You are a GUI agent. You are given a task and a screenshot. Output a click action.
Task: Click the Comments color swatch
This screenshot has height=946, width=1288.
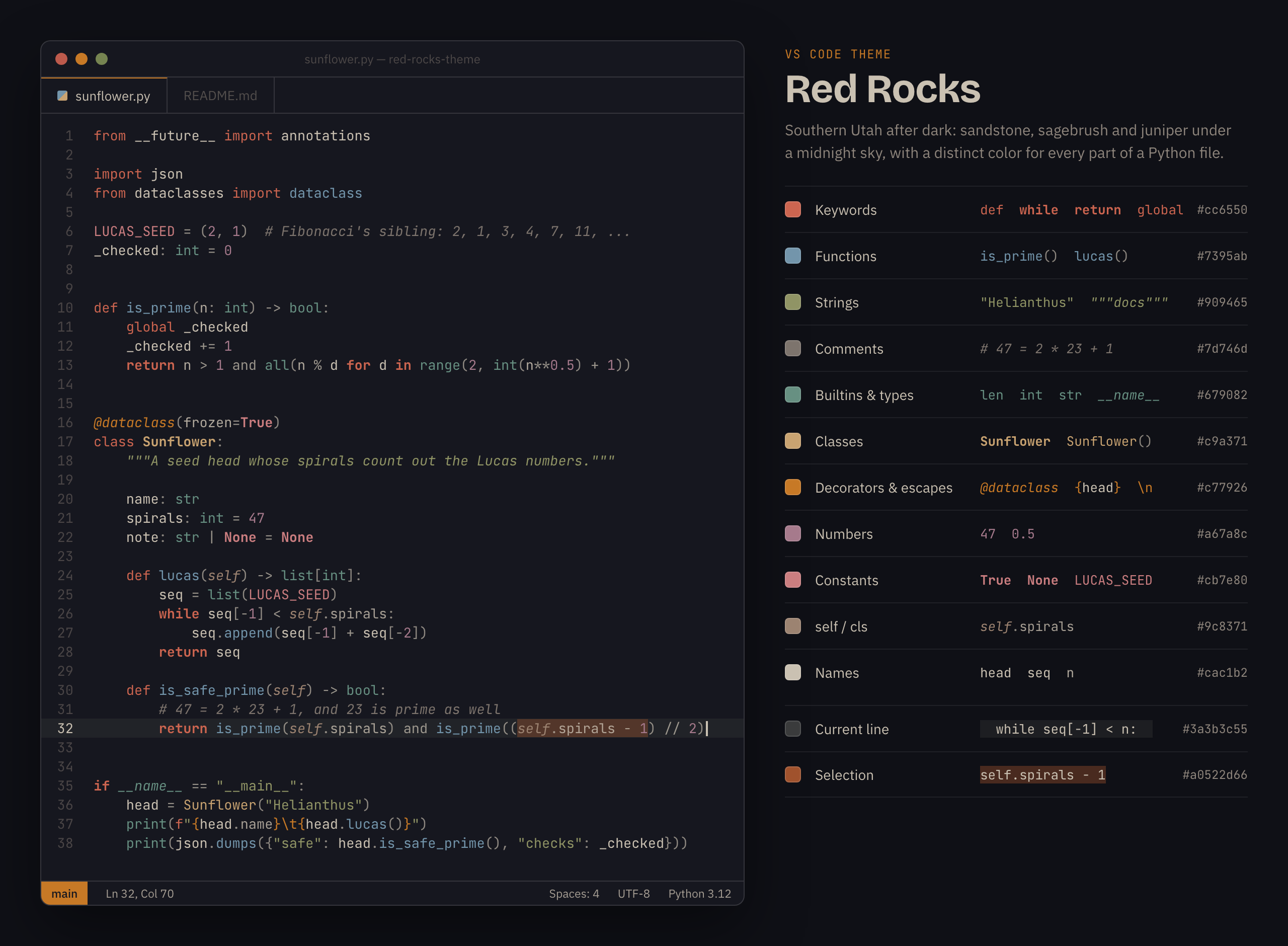(793, 348)
